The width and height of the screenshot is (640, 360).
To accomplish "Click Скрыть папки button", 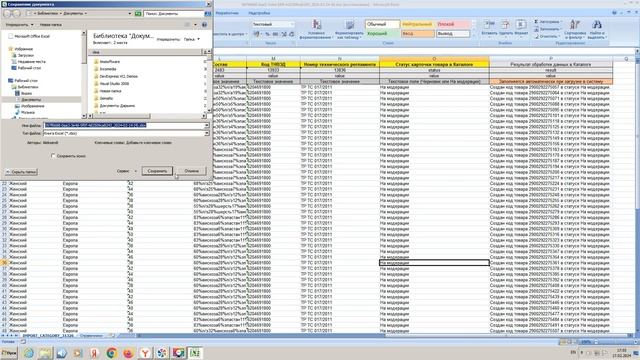I will 21,172.
